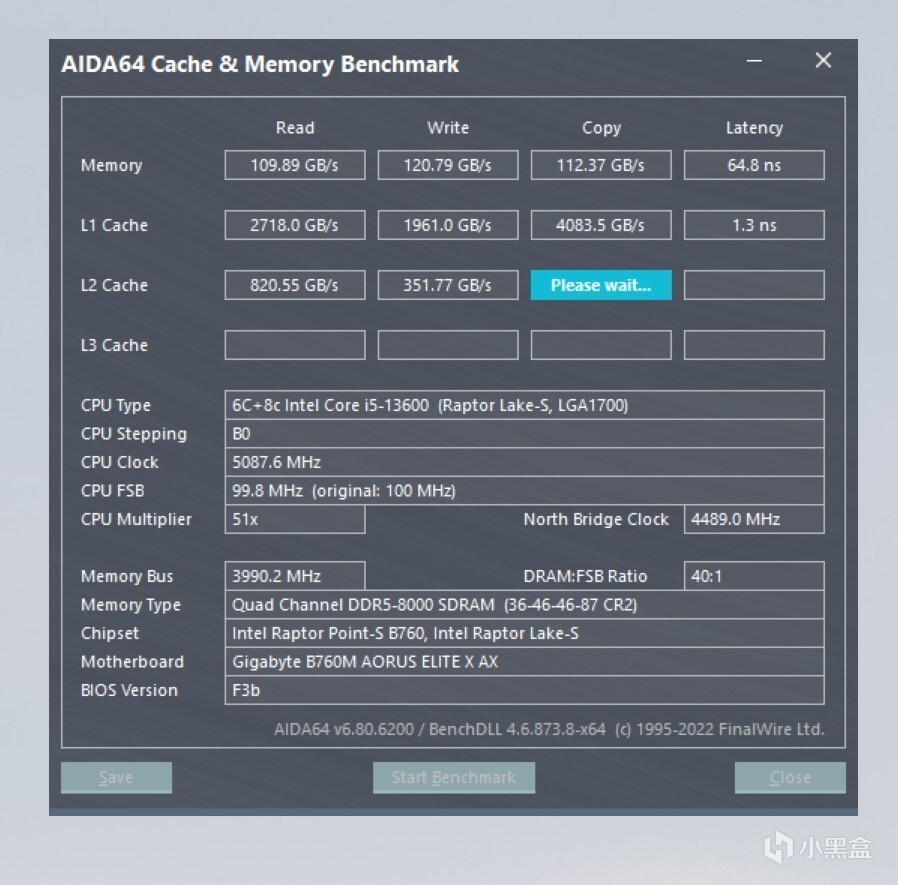Click the Copy column header

point(601,128)
